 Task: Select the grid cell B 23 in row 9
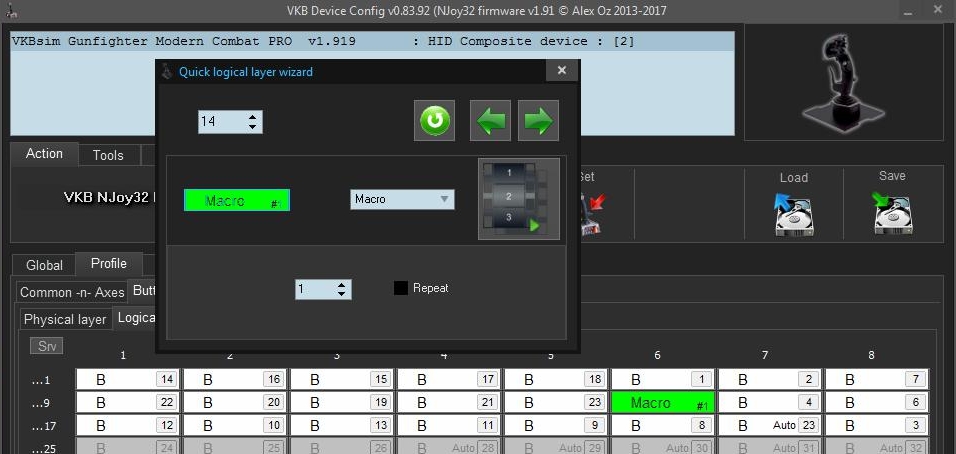click(555, 403)
